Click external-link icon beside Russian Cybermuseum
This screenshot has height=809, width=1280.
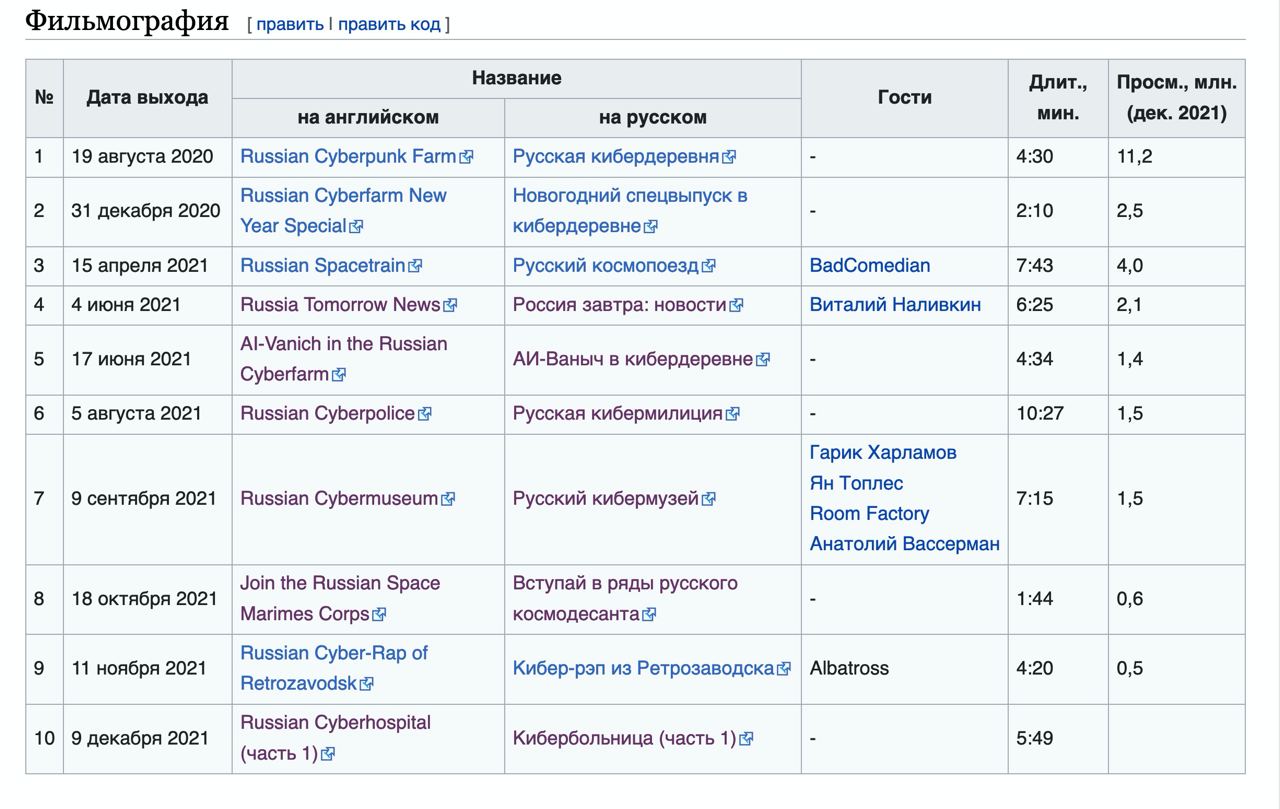pos(448,499)
